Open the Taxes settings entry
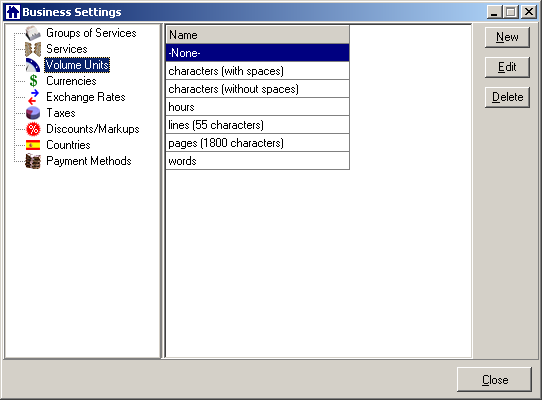Image resolution: width=542 pixels, height=400 pixels. pos(61,113)
